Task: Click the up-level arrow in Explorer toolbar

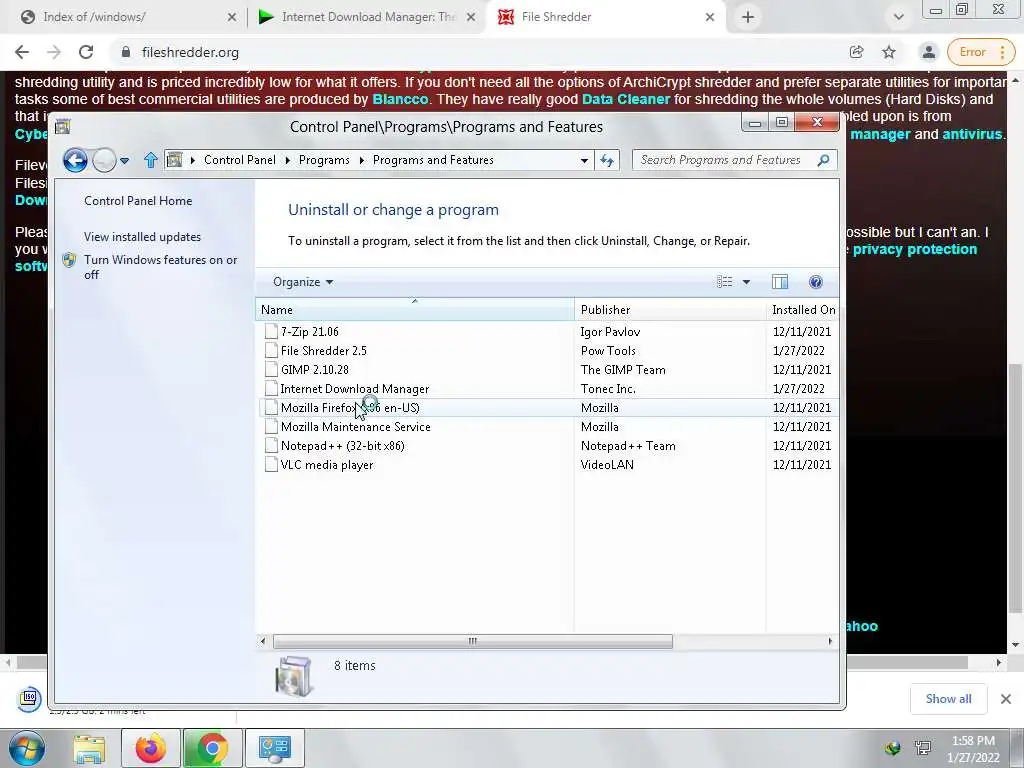Action: coord(151,160)
